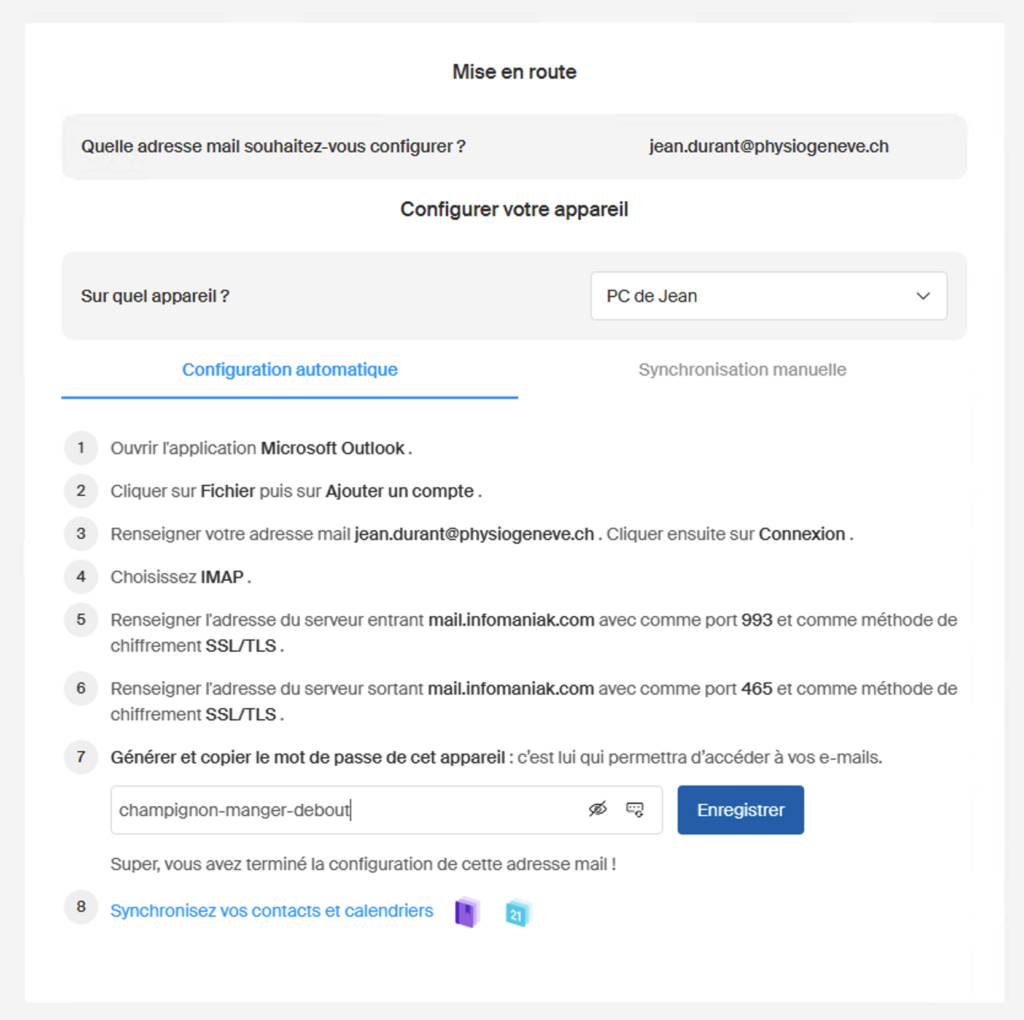Follow the Synchronisez vos contacts et calendriers link
The image size is (1024, 1020).
pyautogui.click(x=272, y=911)
